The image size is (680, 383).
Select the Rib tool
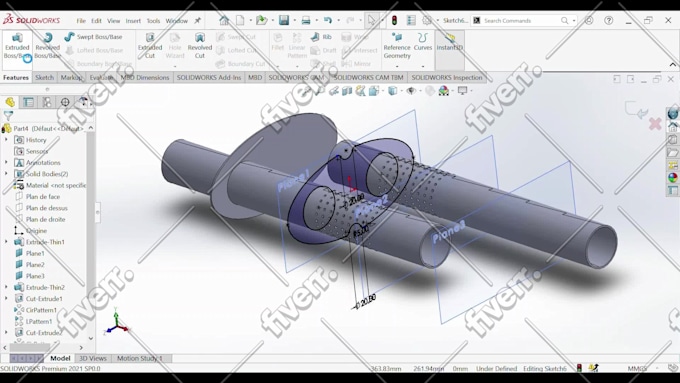(321, 37)
